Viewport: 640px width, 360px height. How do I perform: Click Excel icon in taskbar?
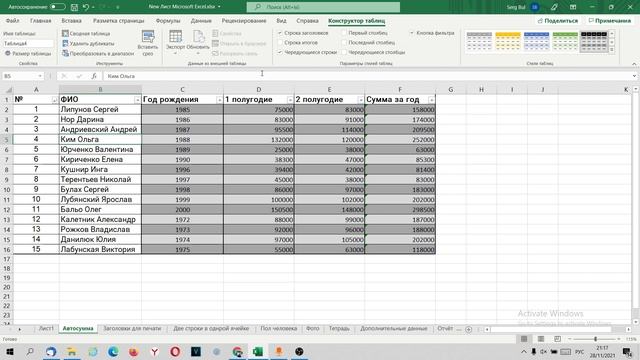point(258,351)
